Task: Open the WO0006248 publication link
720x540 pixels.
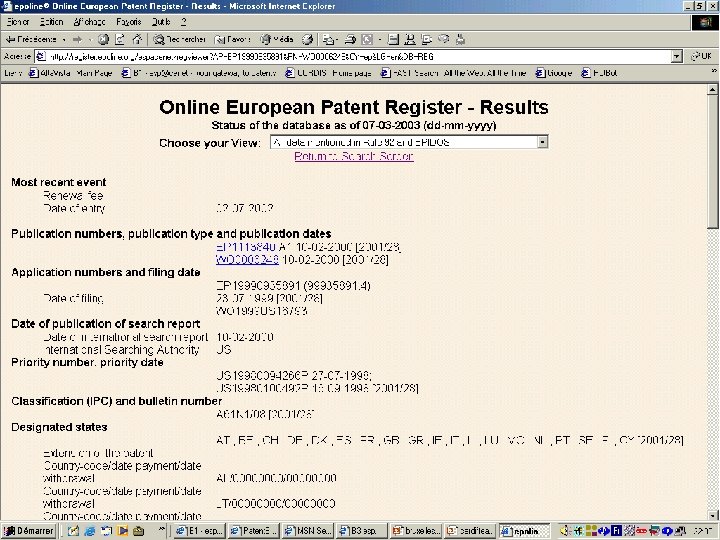Action: [x=247, y=260]
